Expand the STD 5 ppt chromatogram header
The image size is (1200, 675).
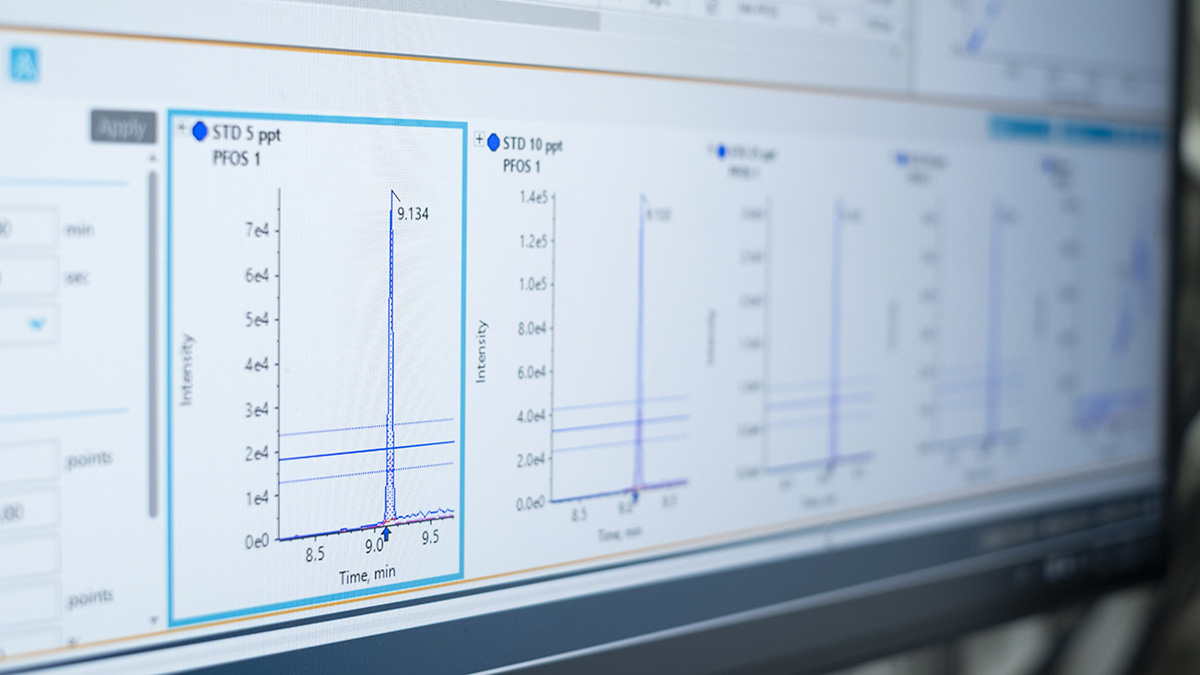click(x=181, y=129)
